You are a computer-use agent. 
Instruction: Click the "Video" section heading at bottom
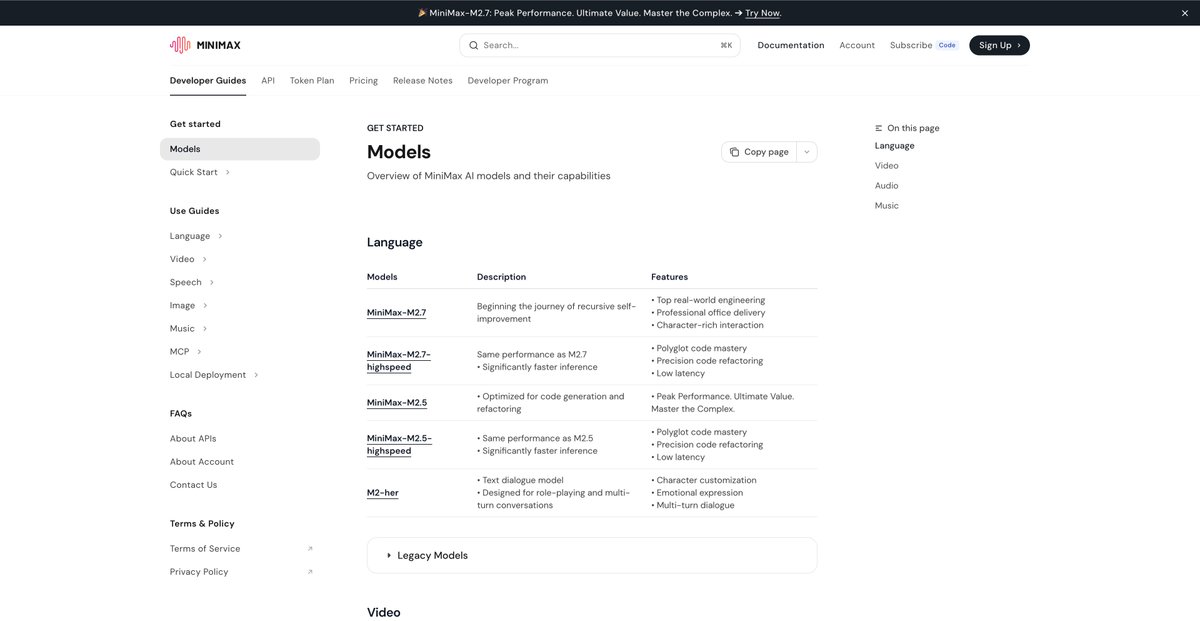click(384, 612)
